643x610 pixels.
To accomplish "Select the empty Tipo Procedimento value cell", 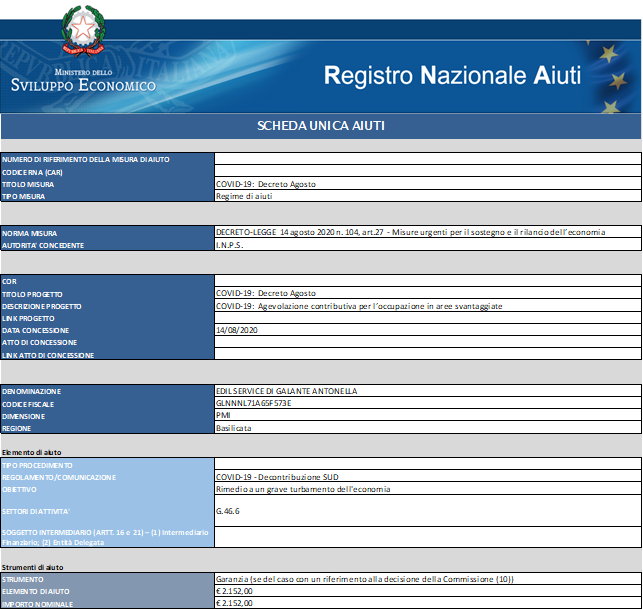I will click(x=428, y=464).
